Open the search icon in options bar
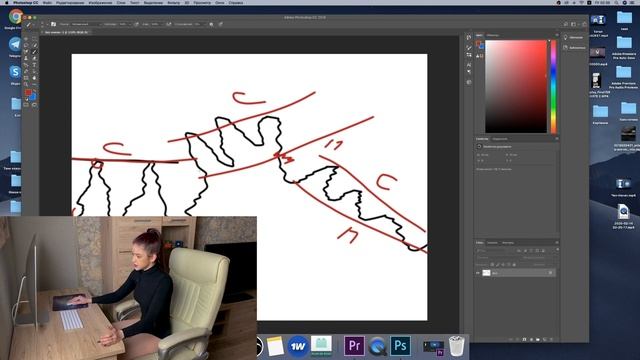This screenshot has height=360, width=640. click(x=566, y=24)
